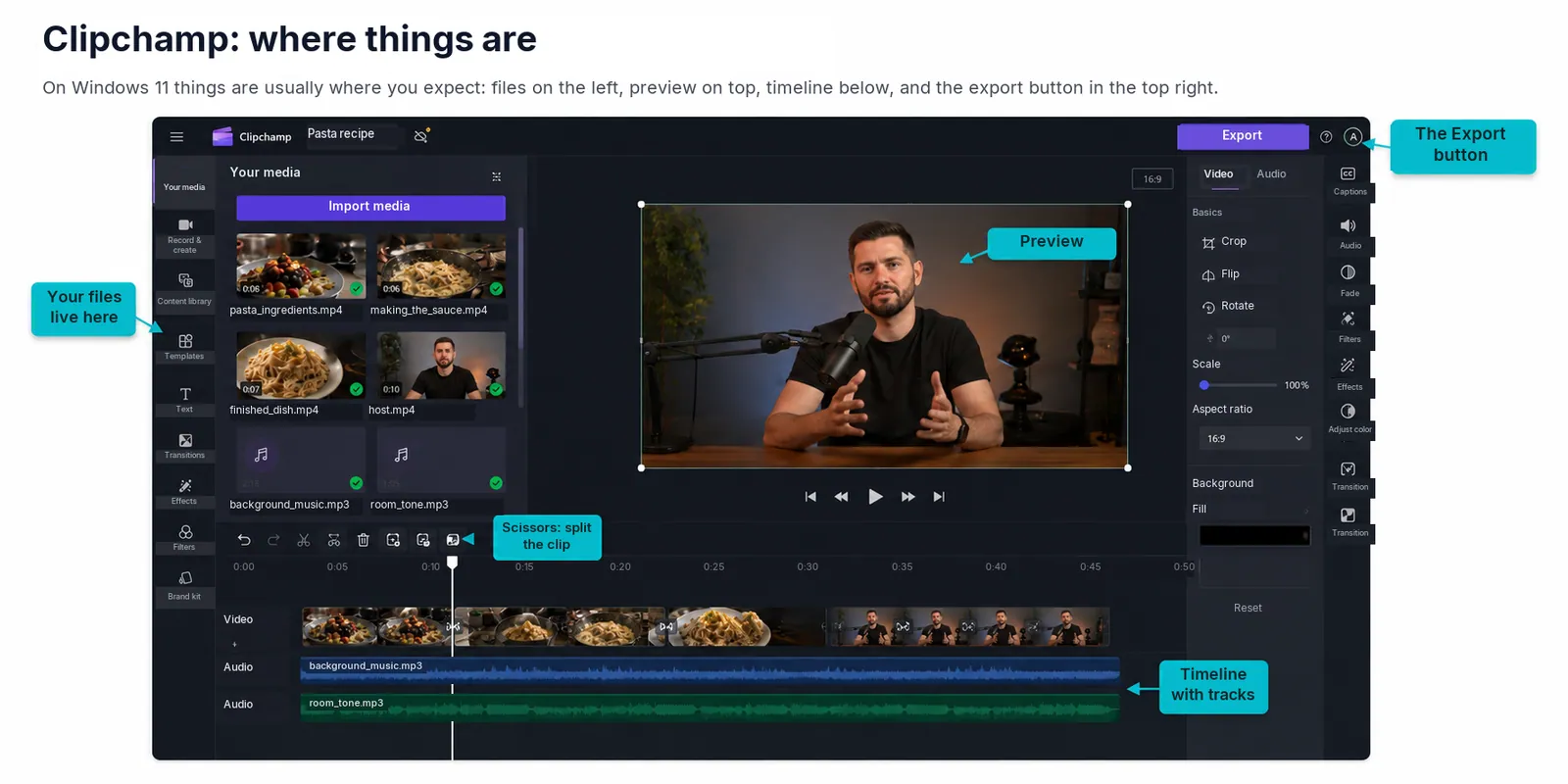The width and height of the screenshot is (1568, 784).
Task: Open the Record & create tab
Action: tap(184, 236)
